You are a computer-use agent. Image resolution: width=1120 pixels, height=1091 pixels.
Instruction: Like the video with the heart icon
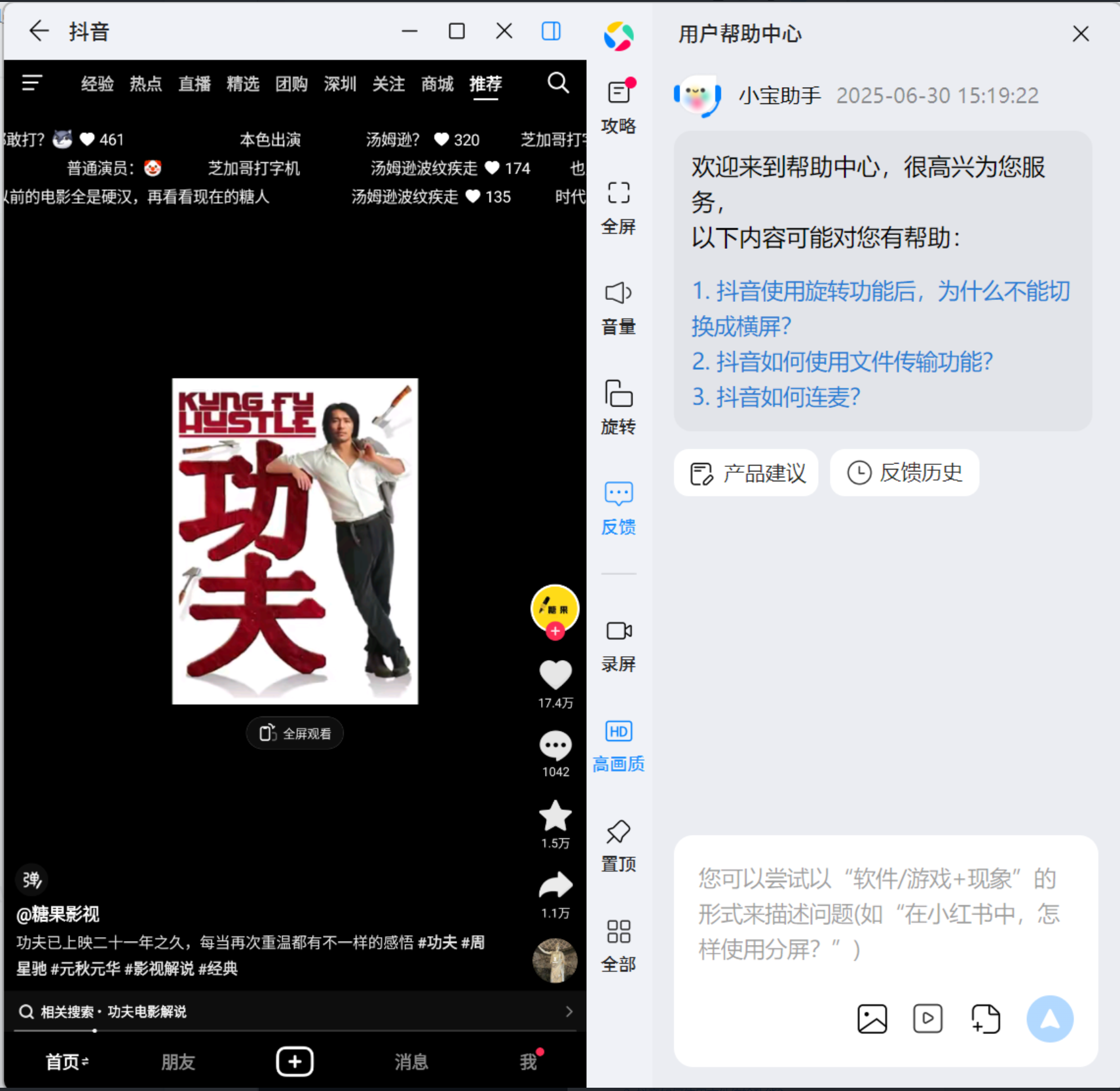(x=555, y=675)
